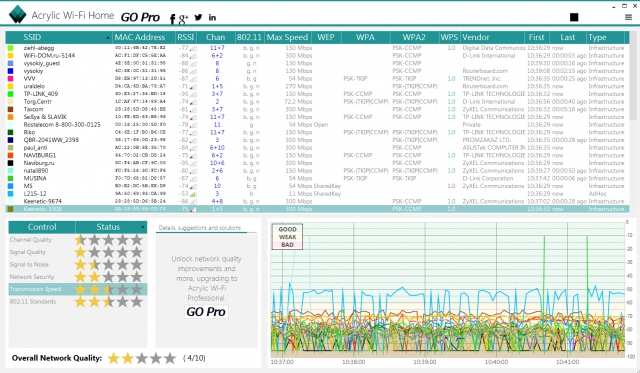This screenshot has width=640, height=373.
Task: Click GO Pro button in upgrade panel
Action: pos(206,312)
